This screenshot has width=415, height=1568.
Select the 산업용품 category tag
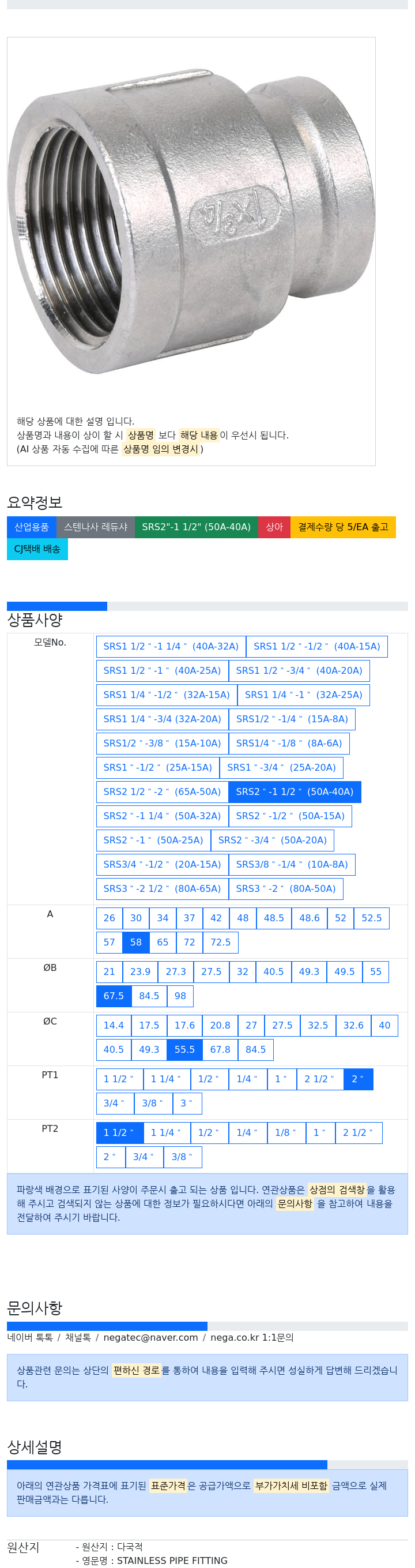click(32, 527)
